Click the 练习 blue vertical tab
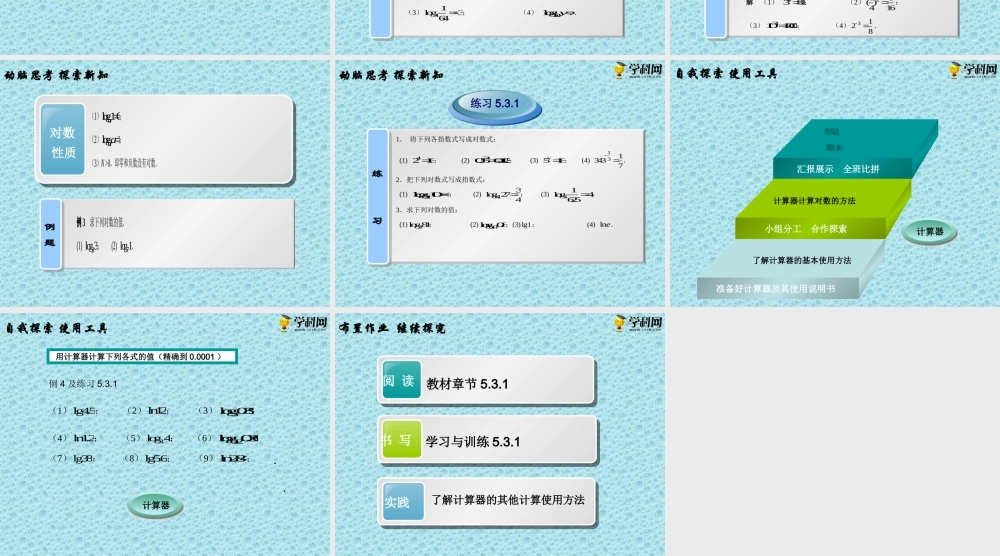The height and width of the screenshot is (556, 1000). (378, 197)
